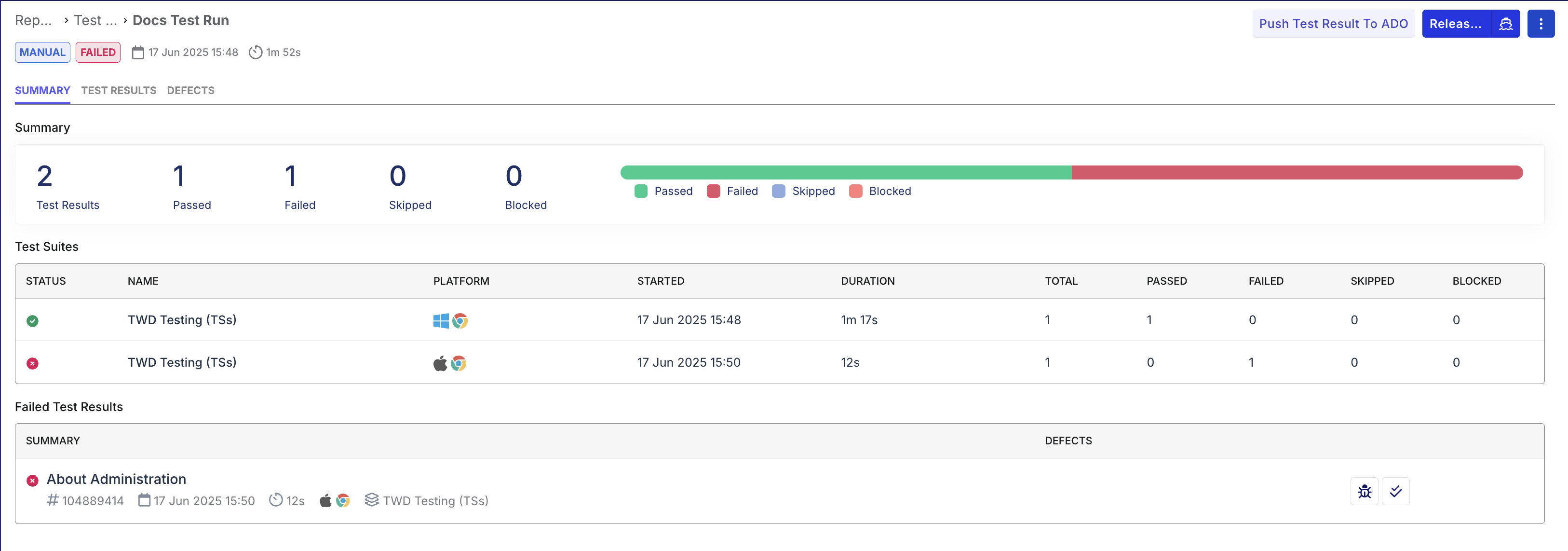
Task: Click the Releas... button
Action: tap(1456, 24)
